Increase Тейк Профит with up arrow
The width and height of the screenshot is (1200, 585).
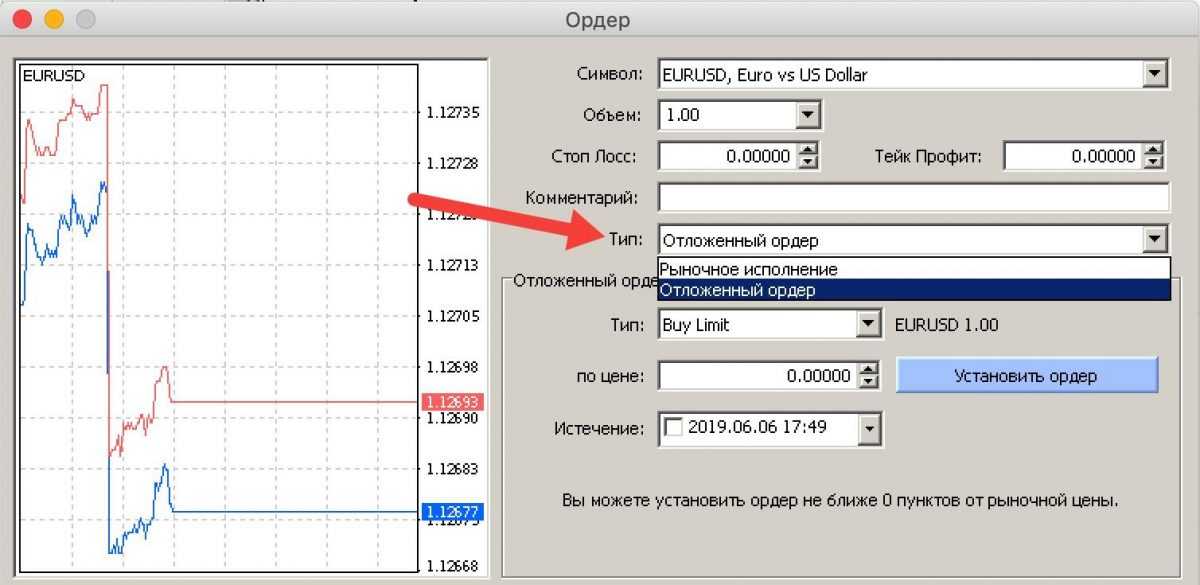tap(1155, 150)
